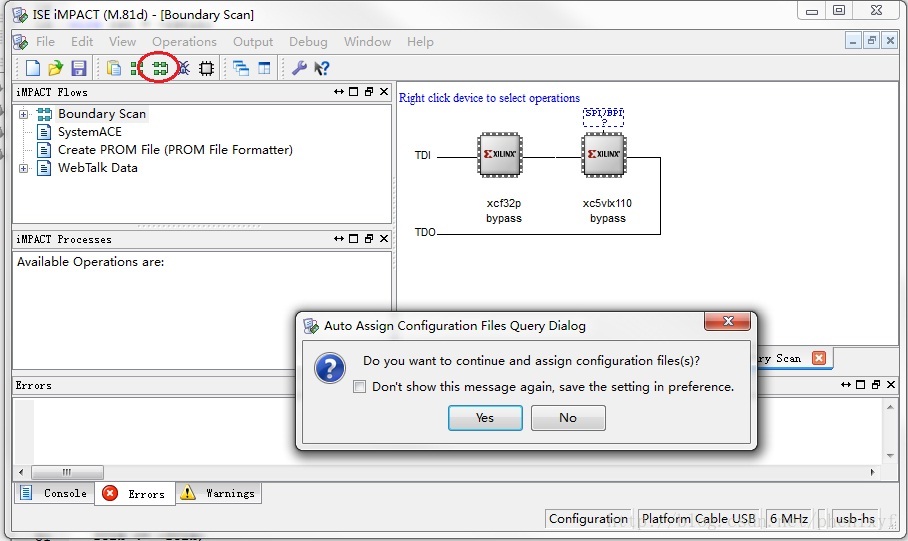Screen dimensions: 908x541
Task: Close the iMPACT Processes panel
Action: (x=383, y=239)
